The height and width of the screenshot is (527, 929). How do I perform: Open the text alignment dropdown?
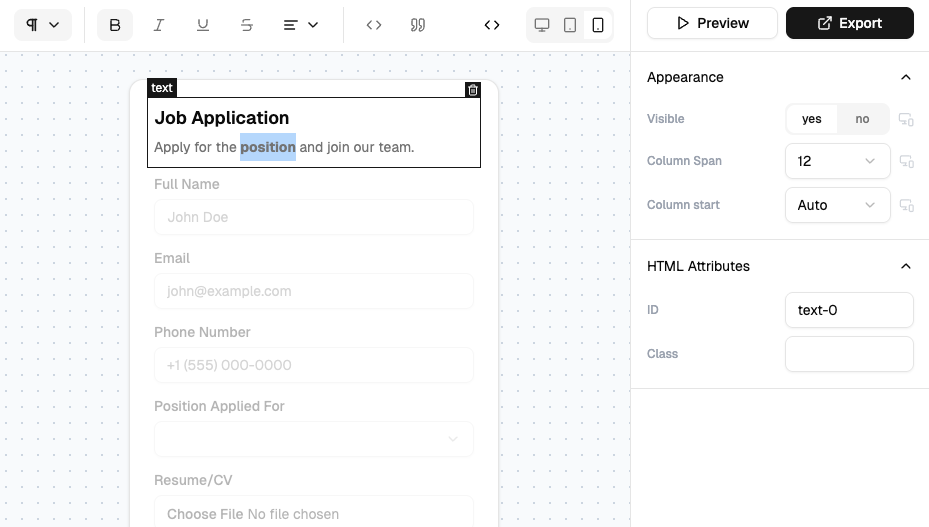300,25
